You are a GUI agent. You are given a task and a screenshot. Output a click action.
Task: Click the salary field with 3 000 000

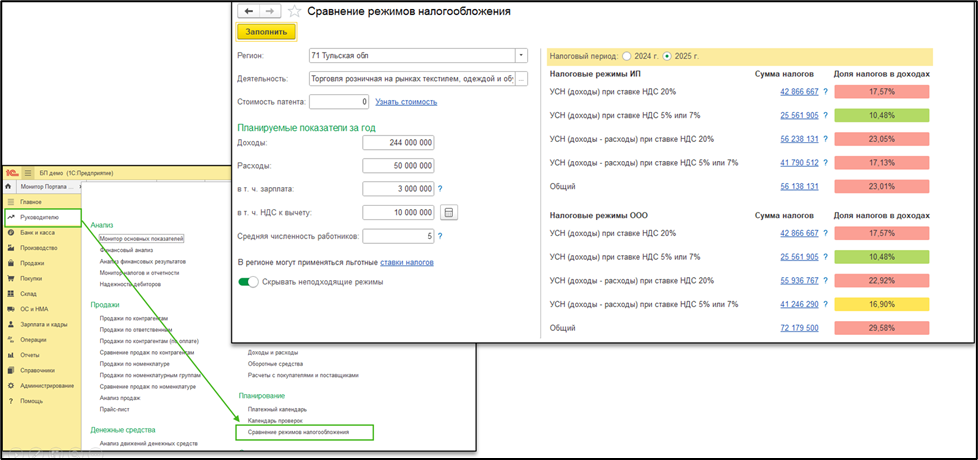[x=397, y=189]
